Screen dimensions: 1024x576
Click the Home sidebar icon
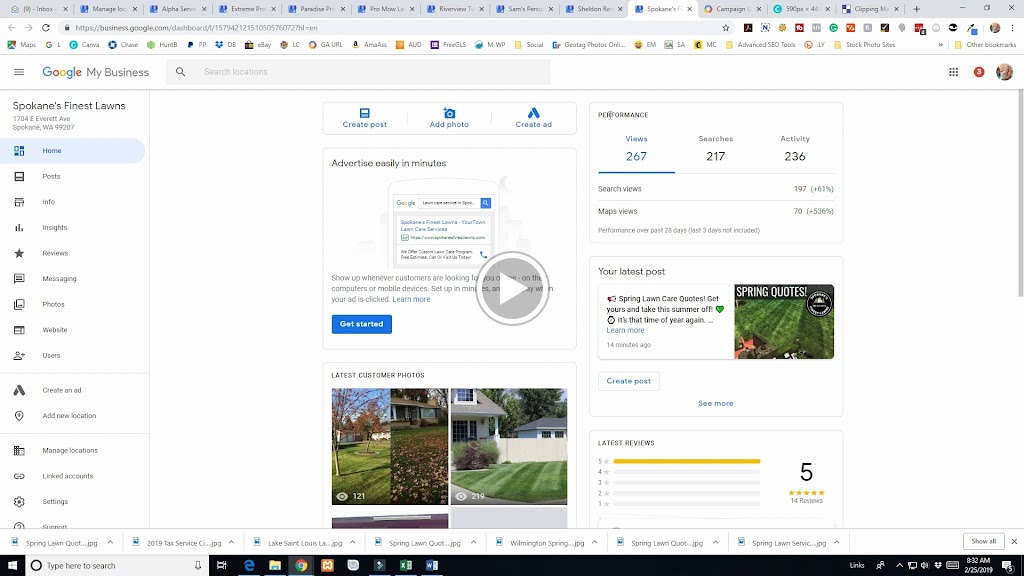tap(19, 151)
